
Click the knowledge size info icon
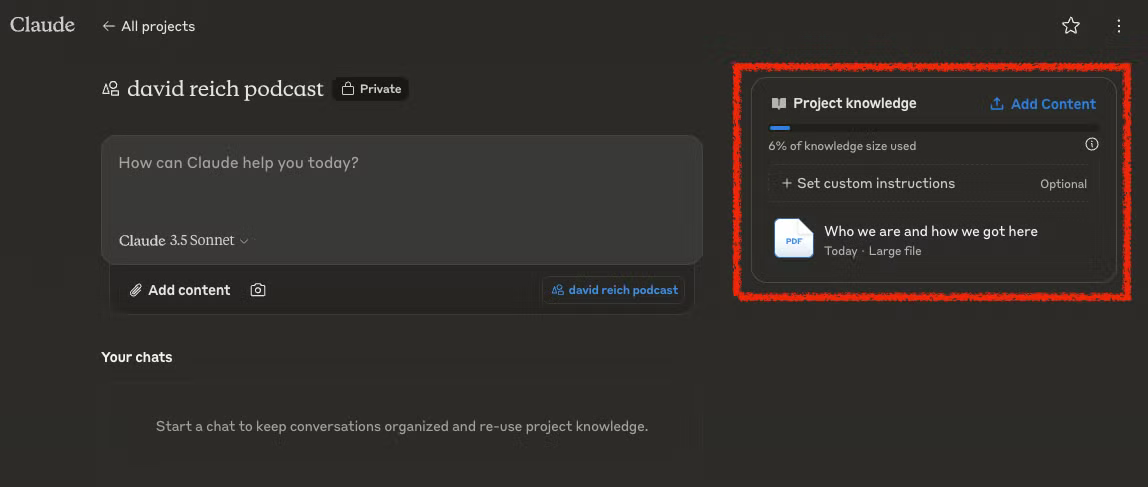[x=1091, y=144]
